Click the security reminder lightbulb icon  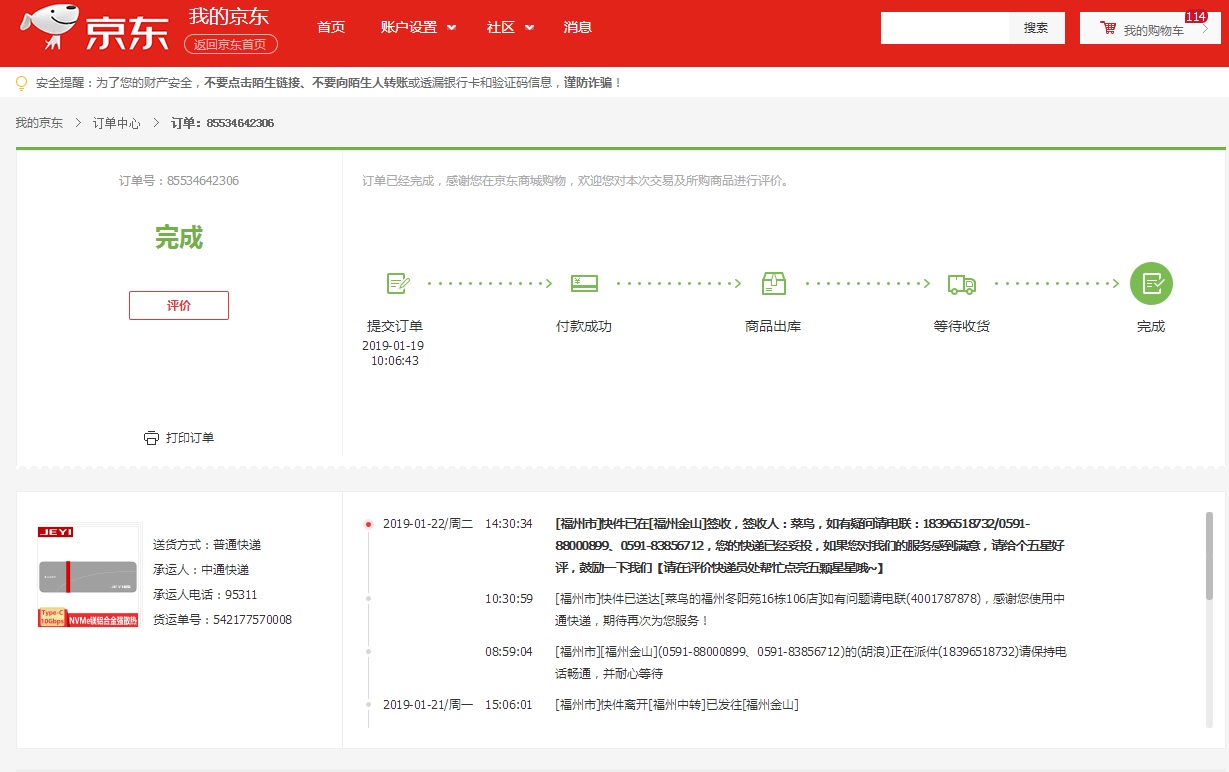tap(21, 83)
